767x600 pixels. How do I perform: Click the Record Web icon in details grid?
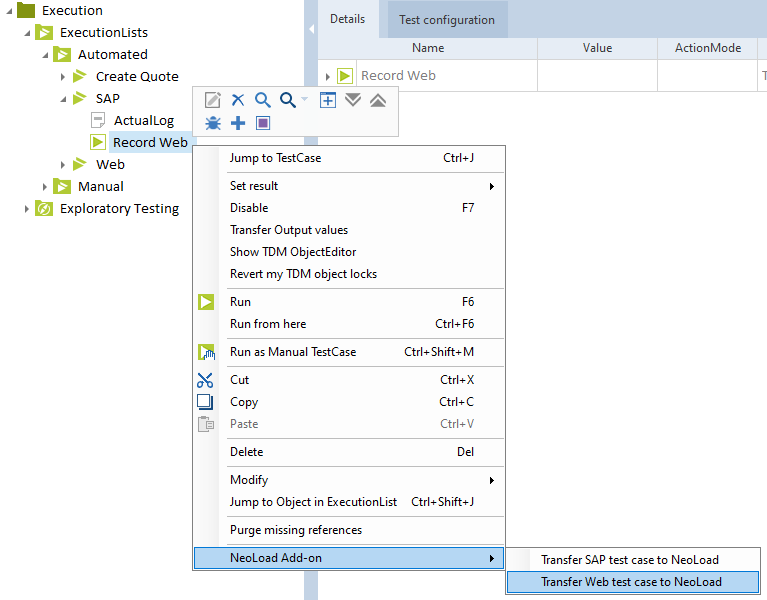[345, 75]
